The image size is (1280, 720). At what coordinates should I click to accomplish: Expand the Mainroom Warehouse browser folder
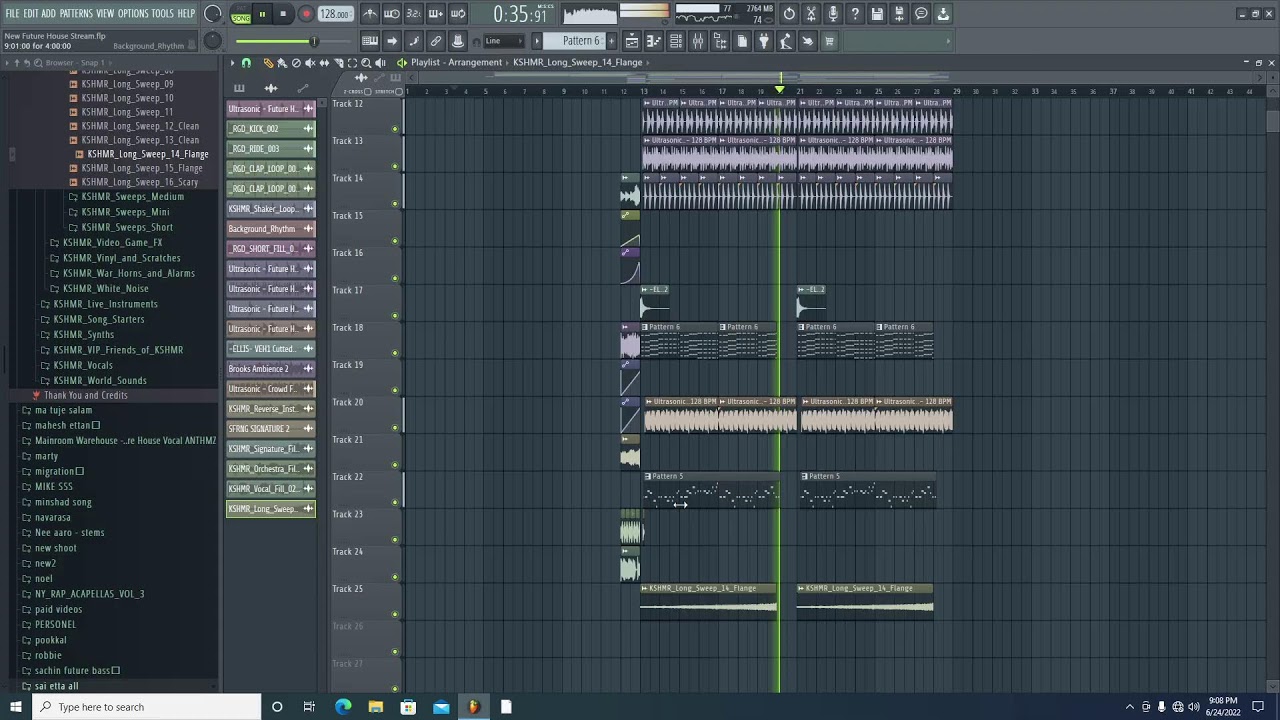click(118, 441)
